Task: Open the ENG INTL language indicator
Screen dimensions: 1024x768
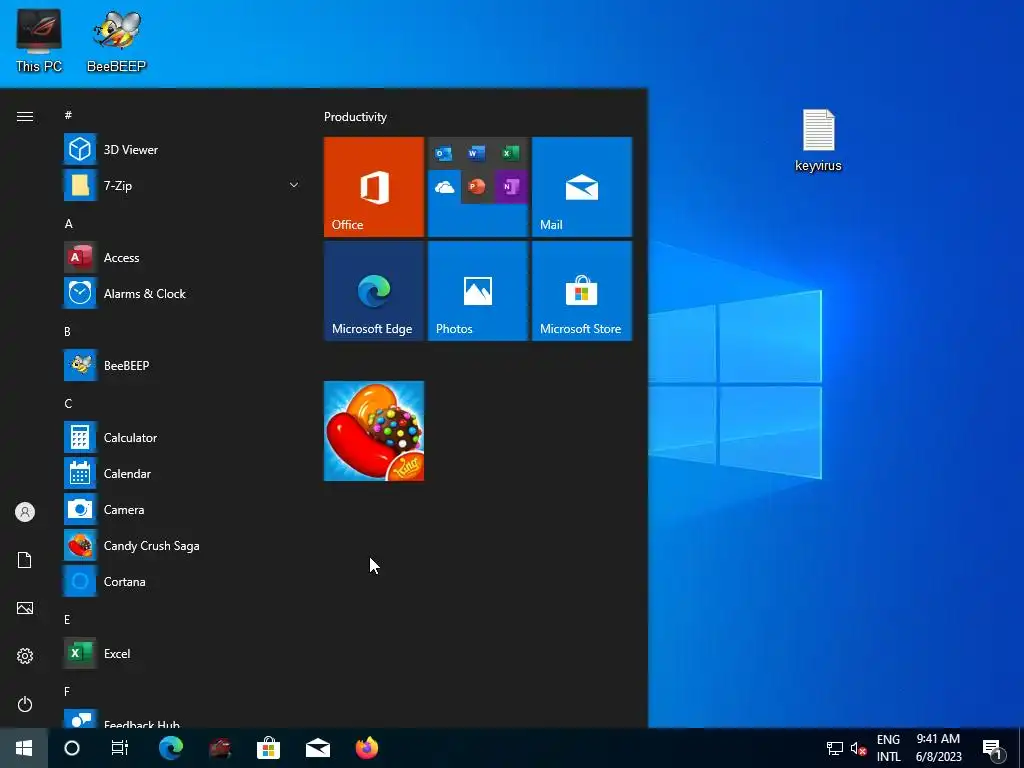Action: [888, 748]
